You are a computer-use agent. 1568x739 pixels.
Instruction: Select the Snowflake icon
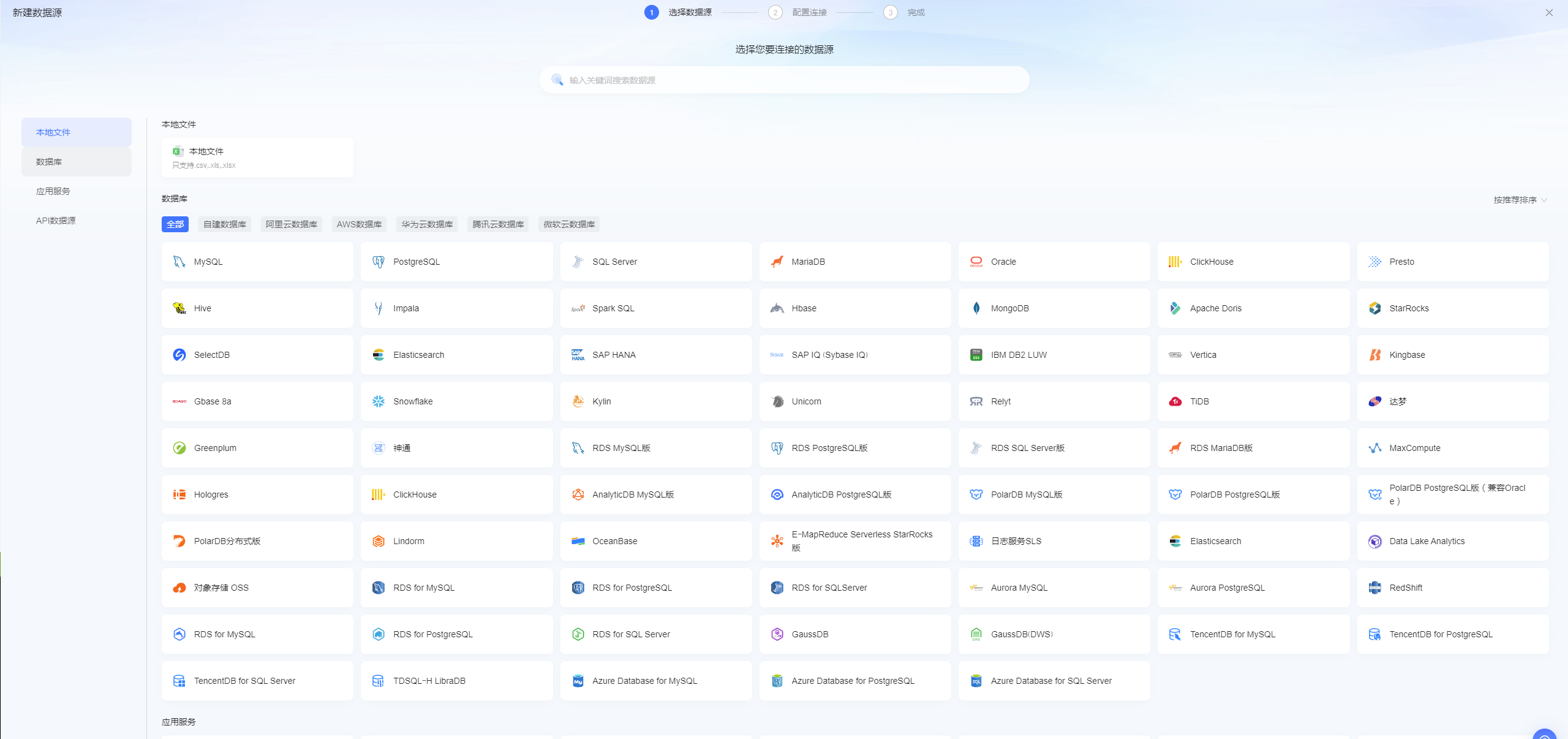click(x=379, y=401)
